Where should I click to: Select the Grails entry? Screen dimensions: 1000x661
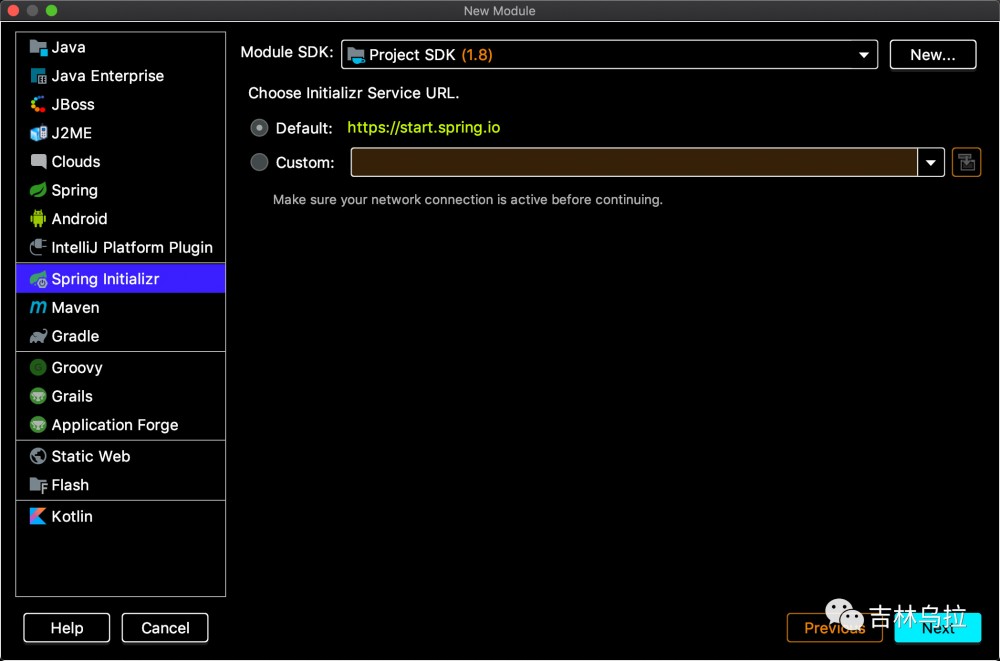(121, 396)
